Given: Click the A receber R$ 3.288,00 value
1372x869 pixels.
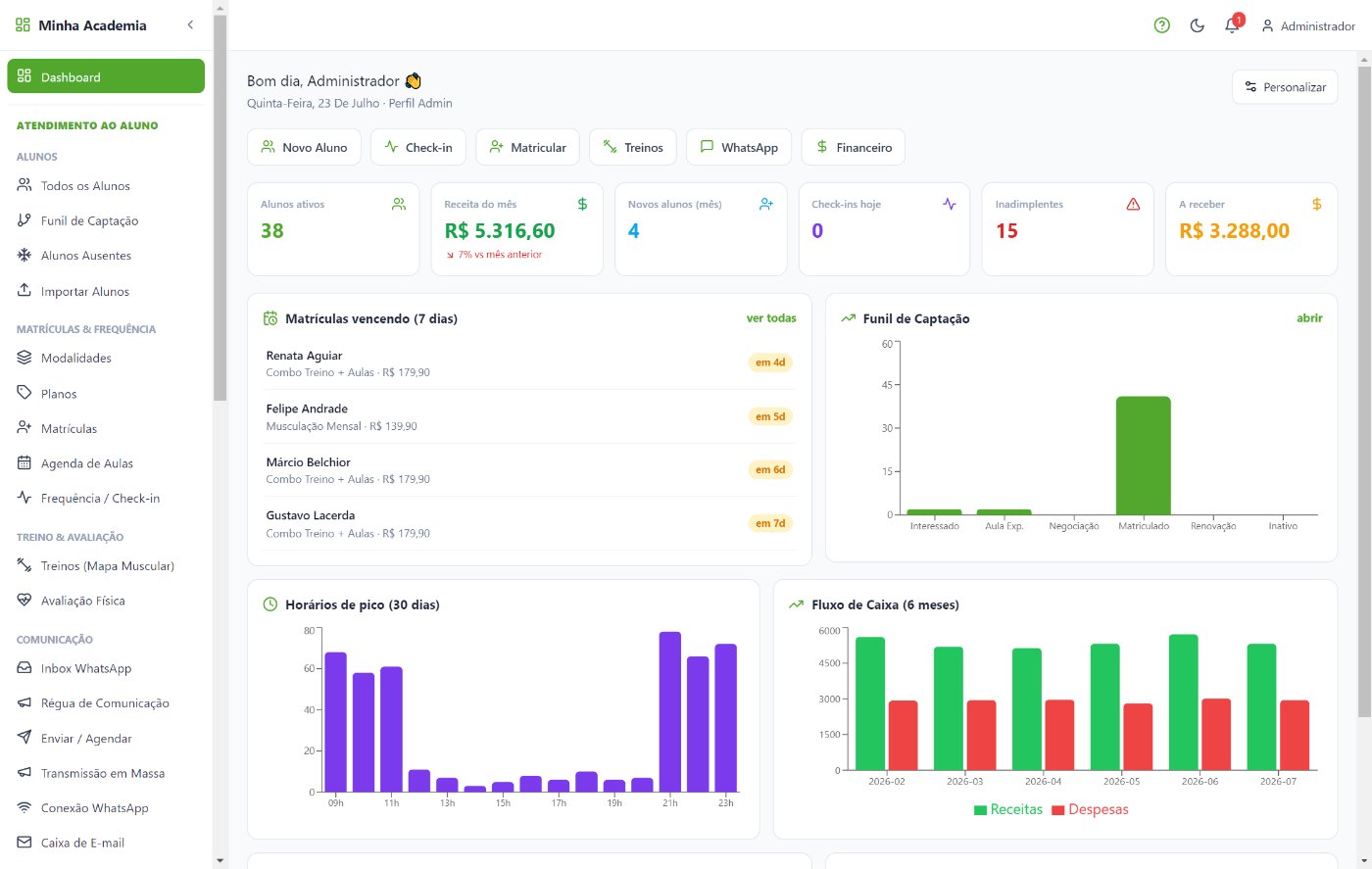Looking at the screenshot, I should 1234,231.
